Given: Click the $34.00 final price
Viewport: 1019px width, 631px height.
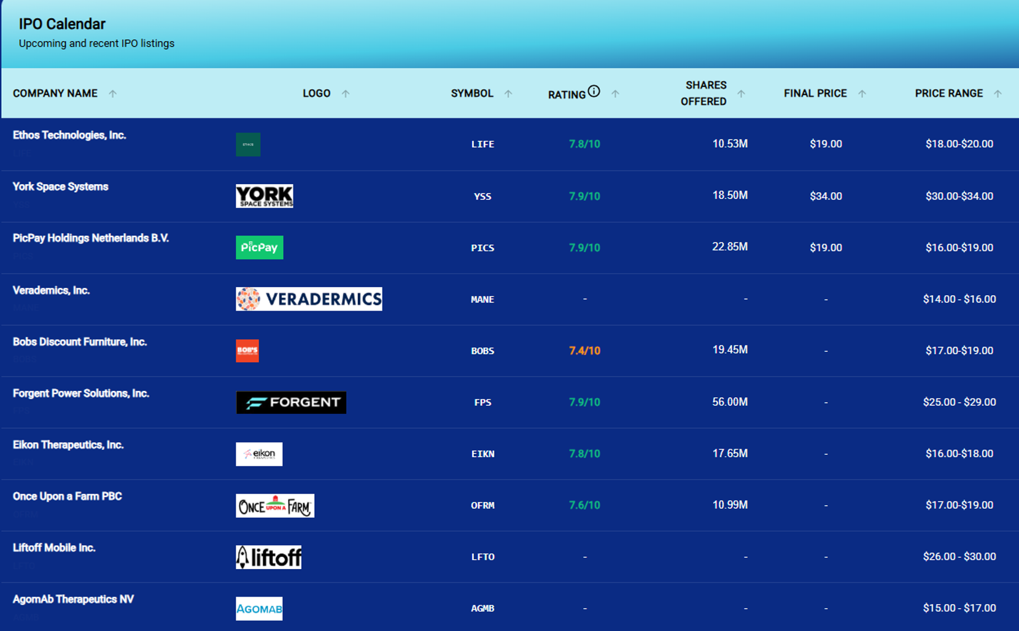Looking at the screenshot, I should 826,196.
